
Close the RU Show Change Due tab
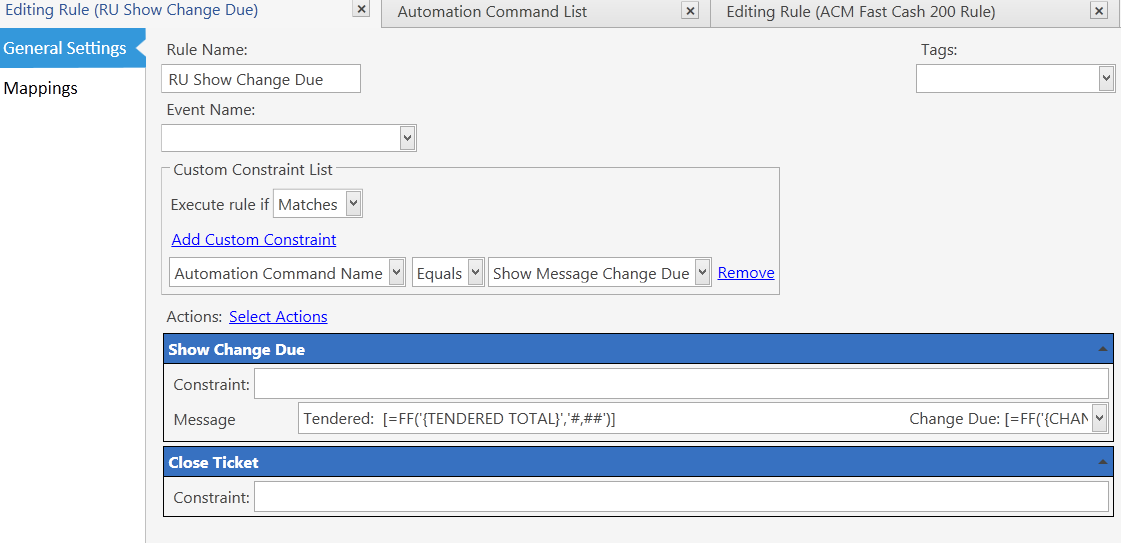pyautogui.click(x=362, y=10)
